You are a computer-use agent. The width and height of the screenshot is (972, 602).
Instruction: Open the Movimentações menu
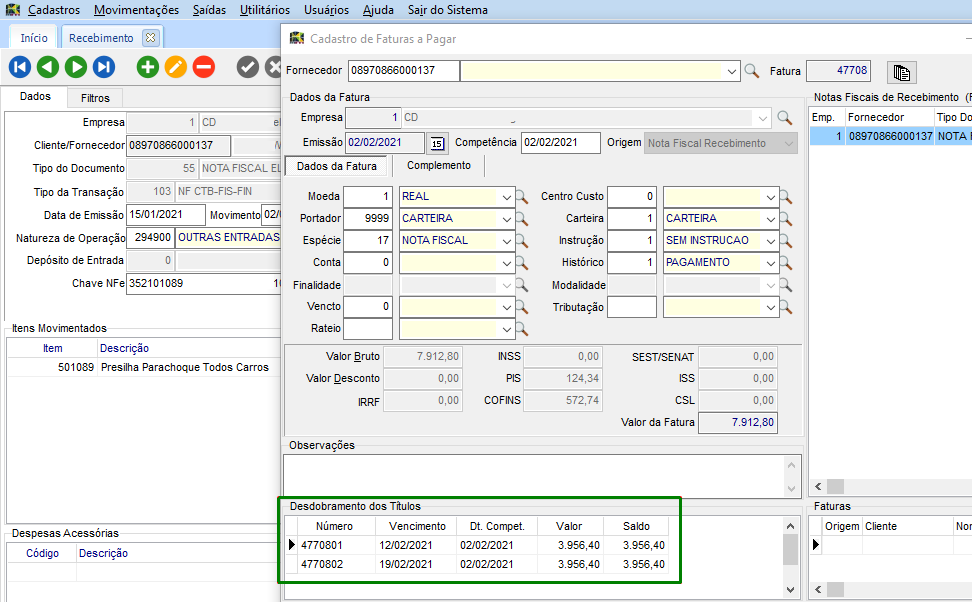point(137,10)
